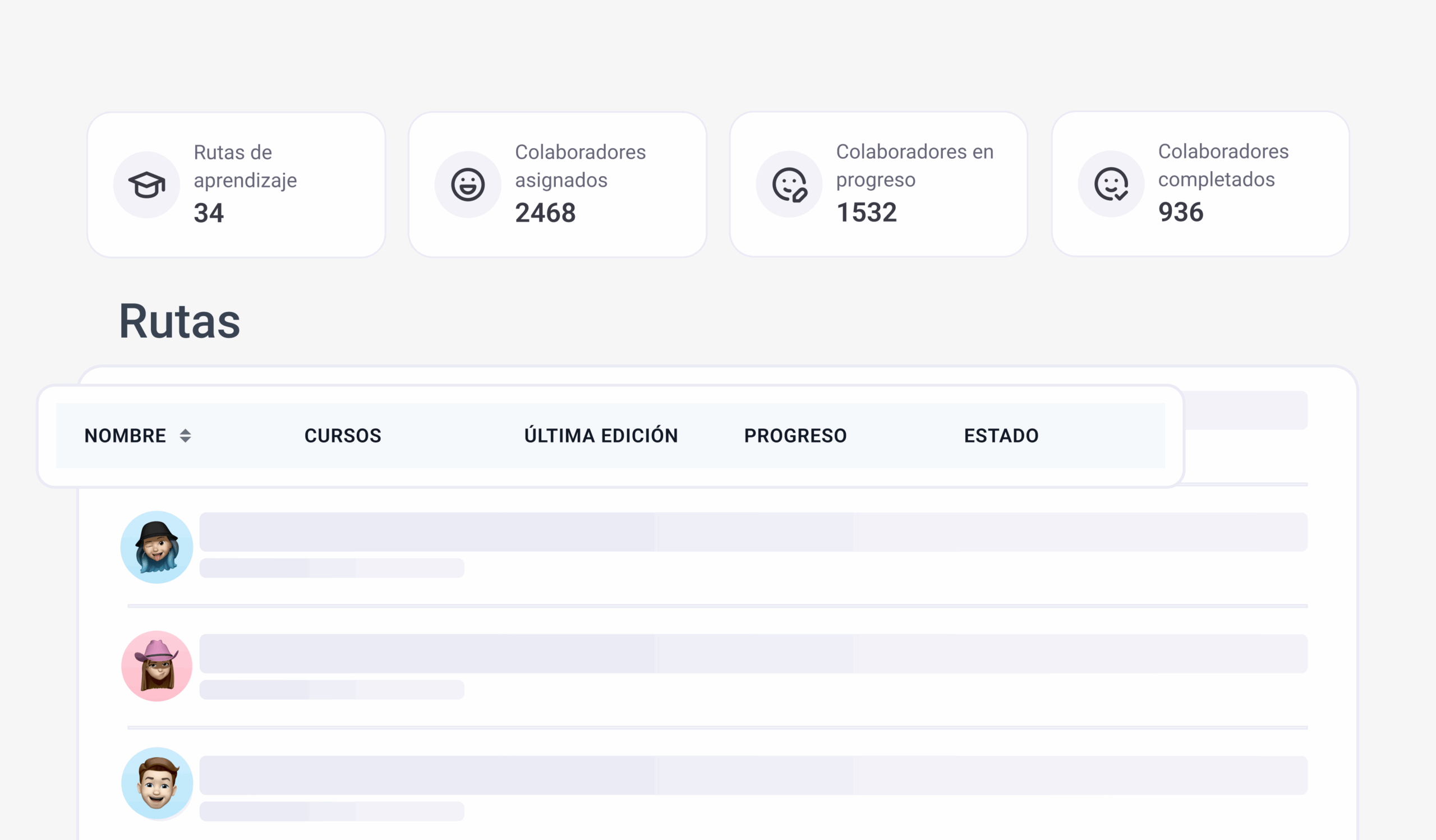Open the brown-haired boy avatar
1436x840 pixels.
157,783
